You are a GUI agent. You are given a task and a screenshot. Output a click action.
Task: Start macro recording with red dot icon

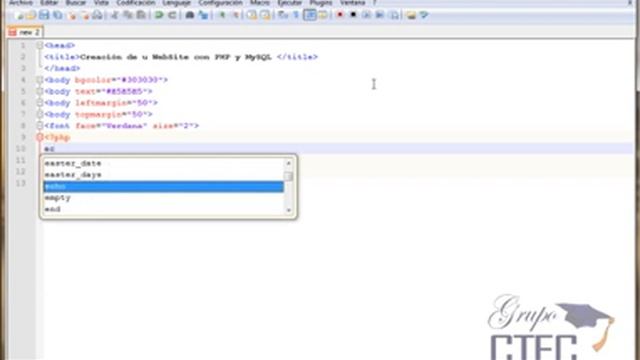340,15
